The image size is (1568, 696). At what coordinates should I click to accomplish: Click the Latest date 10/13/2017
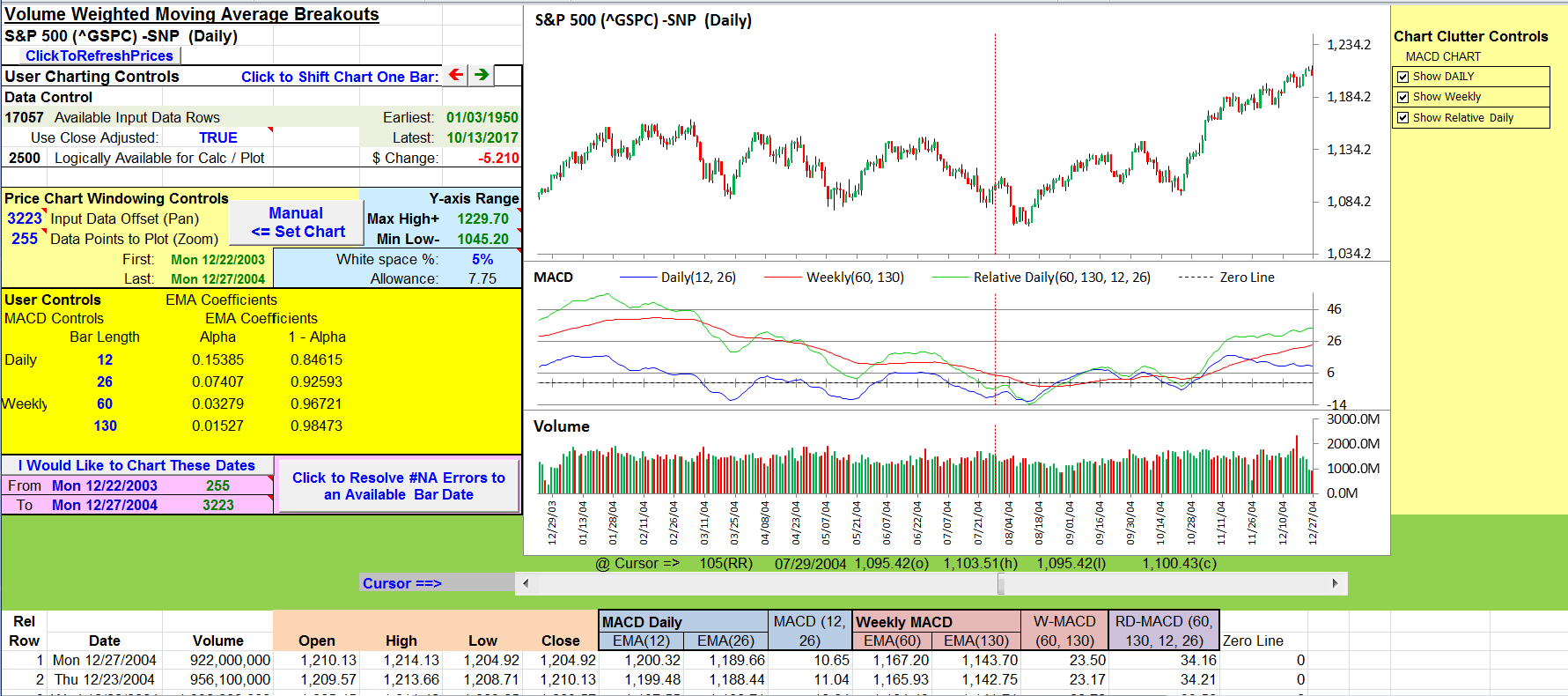click(482, 137)
